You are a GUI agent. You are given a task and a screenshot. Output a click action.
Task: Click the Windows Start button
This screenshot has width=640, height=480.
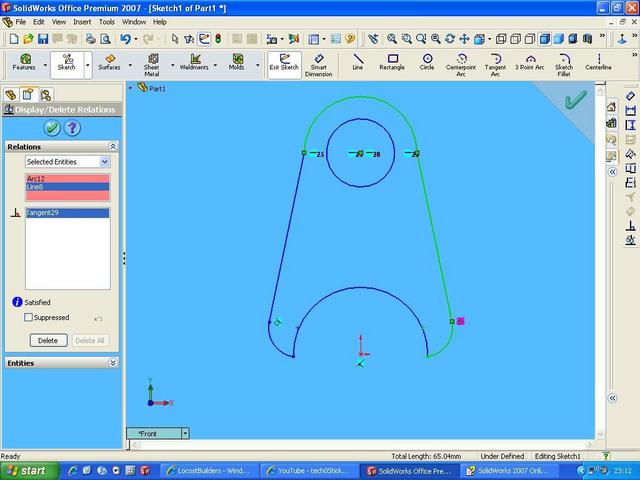[26, 470]
